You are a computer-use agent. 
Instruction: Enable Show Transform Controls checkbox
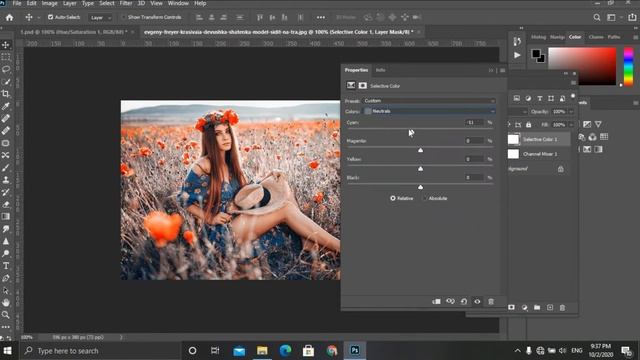[124, 17]
